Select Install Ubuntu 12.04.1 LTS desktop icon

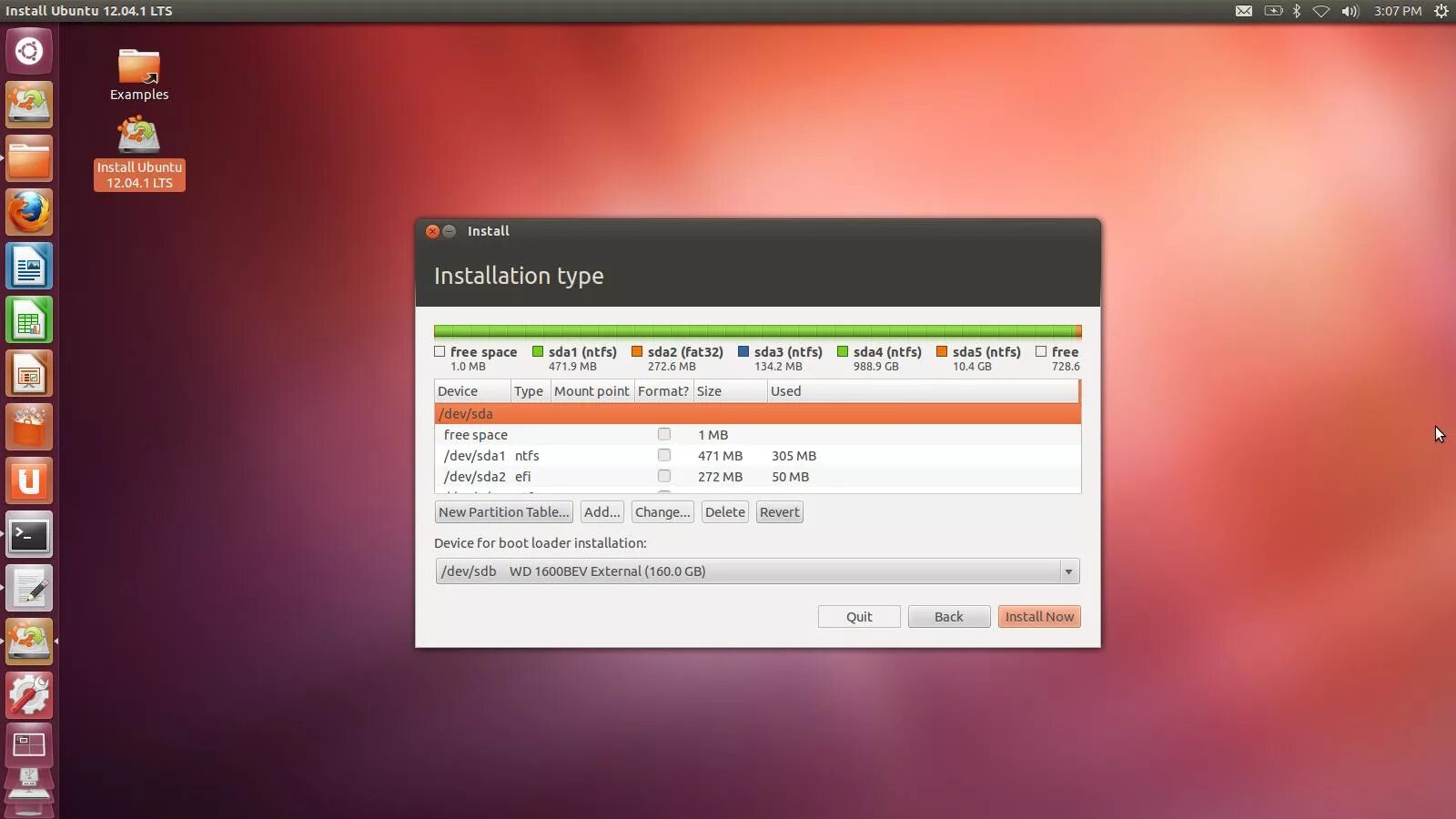click(x=139, y=153)
